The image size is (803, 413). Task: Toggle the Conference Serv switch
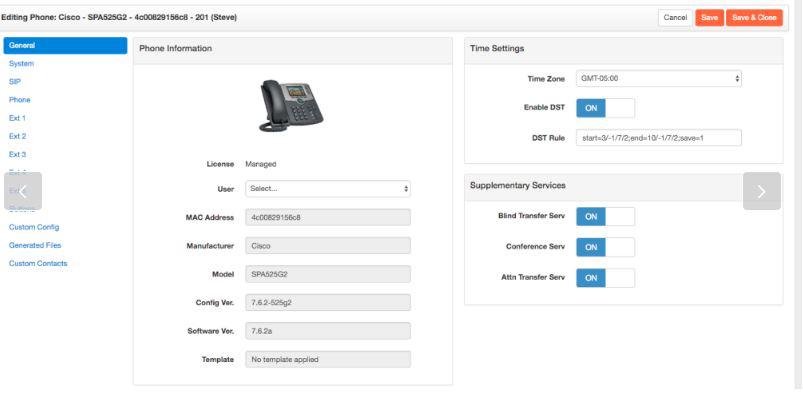coord(605,247)
